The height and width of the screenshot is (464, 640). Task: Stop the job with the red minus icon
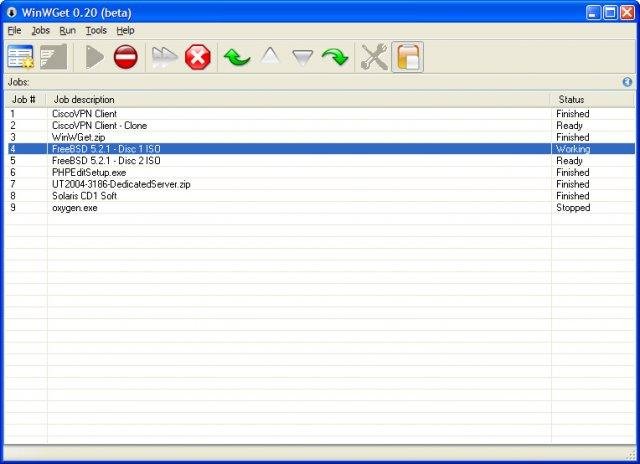[126, 57]
